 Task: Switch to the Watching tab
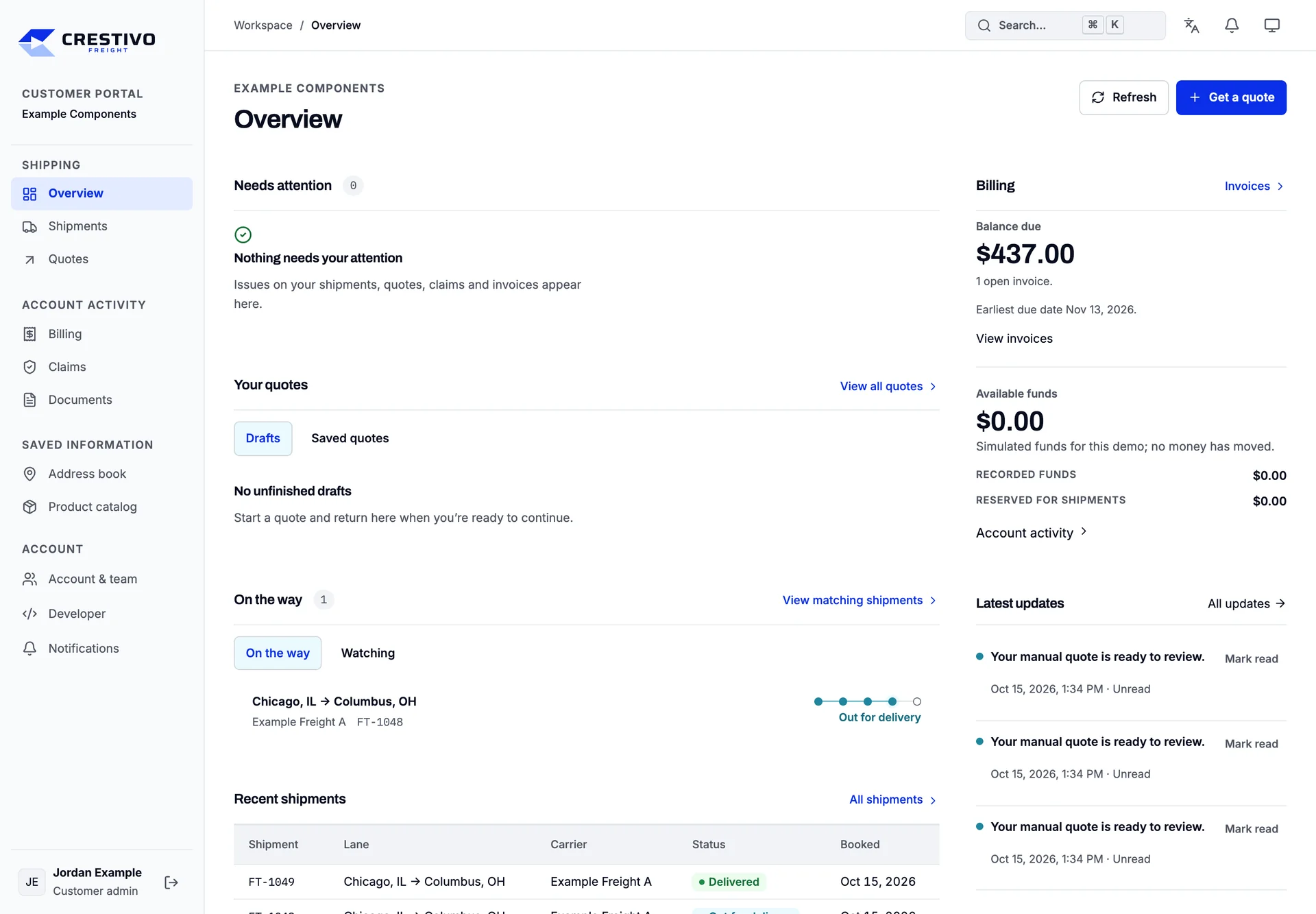pos(368,653)
